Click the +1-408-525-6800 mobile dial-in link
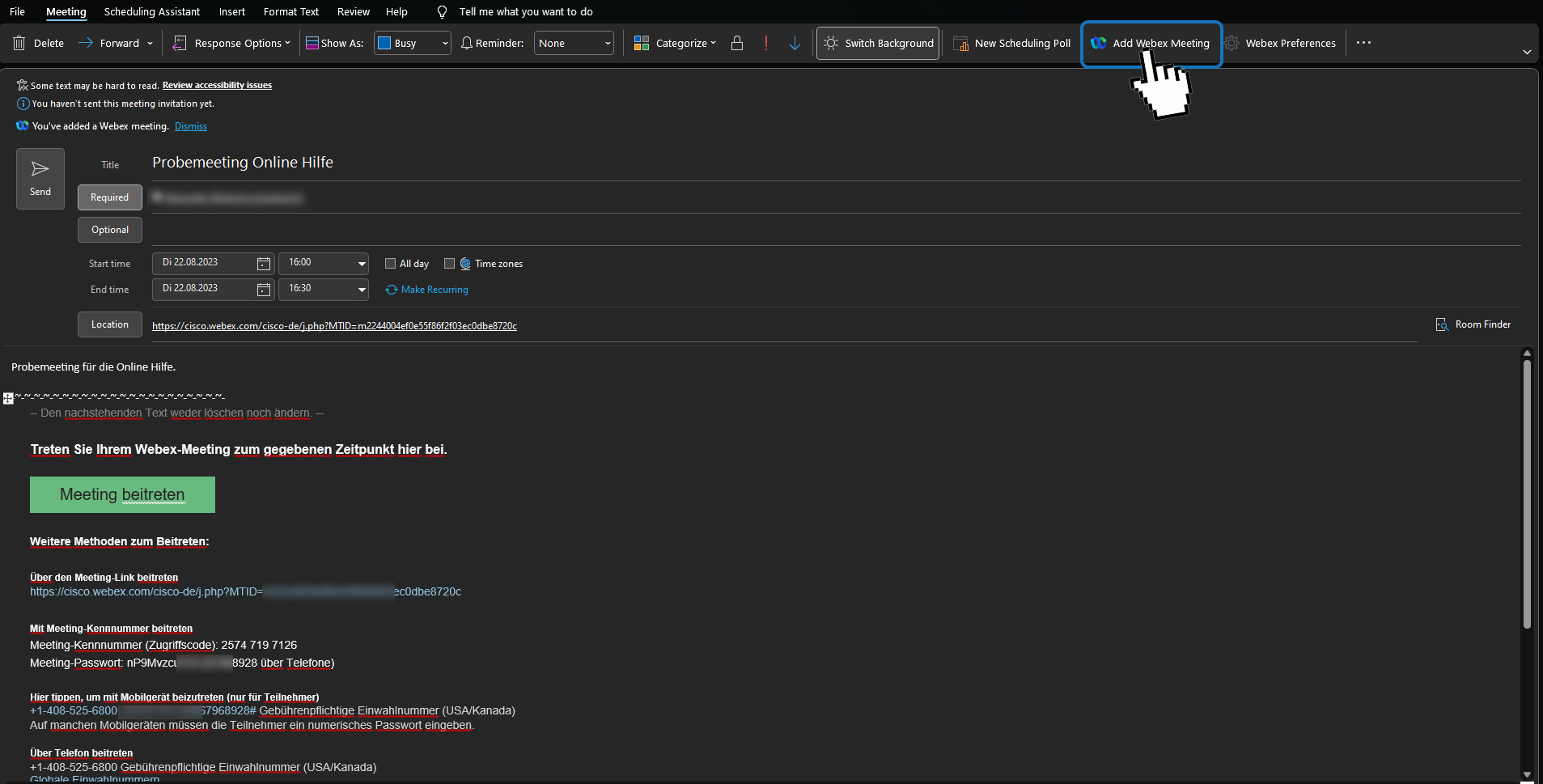Screen dimensions: 1543x784 pyautogui.click(x=142, y=711)
